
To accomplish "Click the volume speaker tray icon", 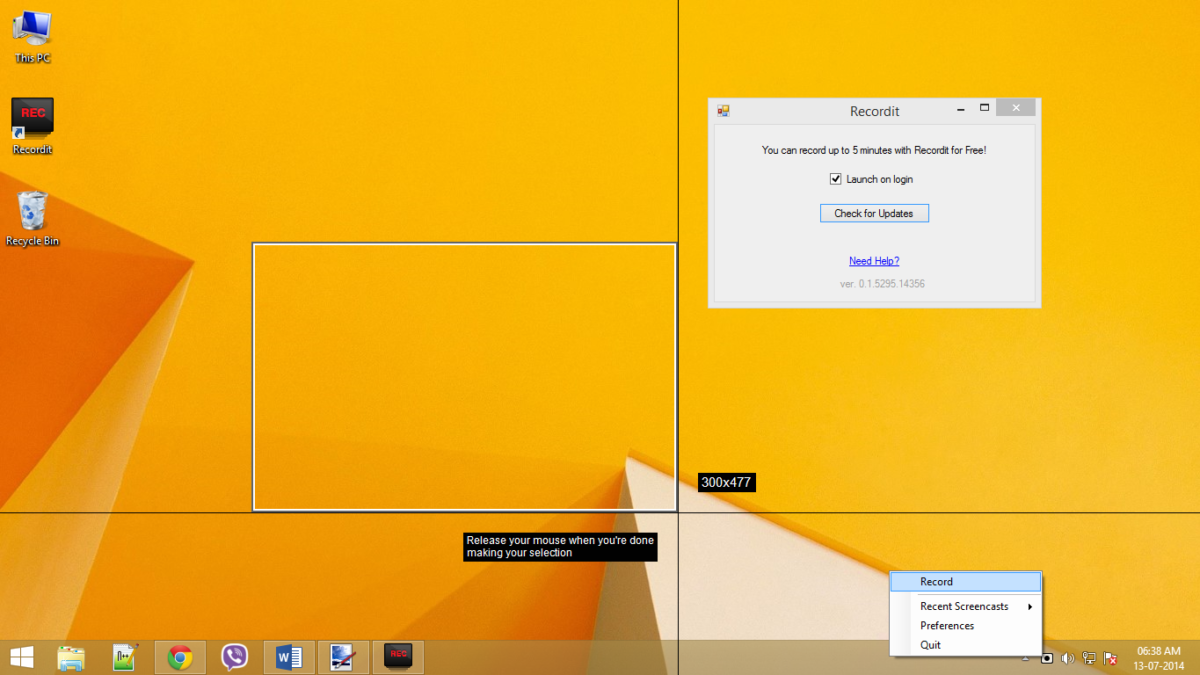I will 1067,658.
